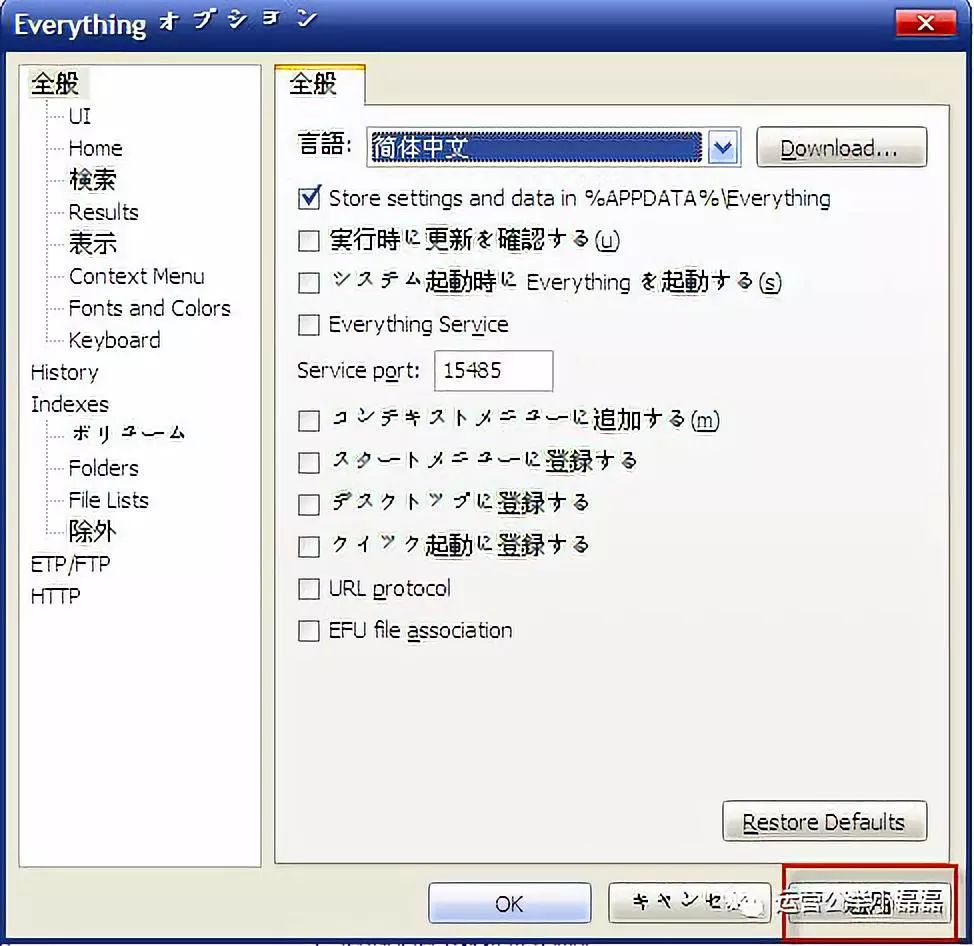Open the Home settings page
Image resolution: width=974 pixels, height=946 pixels.
95,148
